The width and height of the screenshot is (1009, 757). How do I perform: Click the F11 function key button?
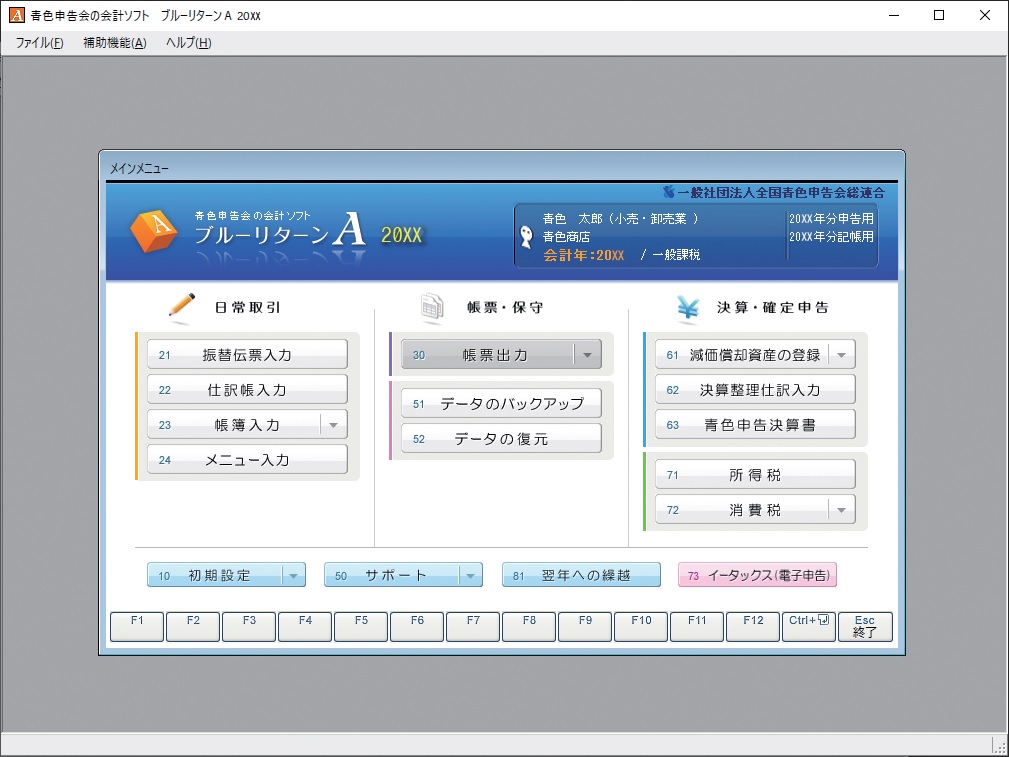coord(697,626)
